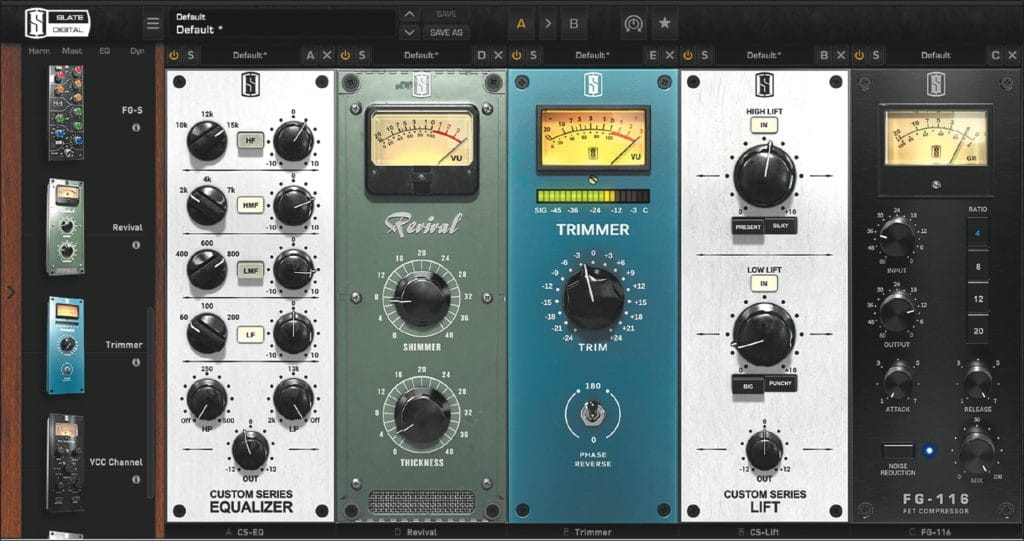Image resolution: width=1024 pixels, height=541 pixels.
Task: Open FG-116 preset name dropdown
Action: point(935,56)
